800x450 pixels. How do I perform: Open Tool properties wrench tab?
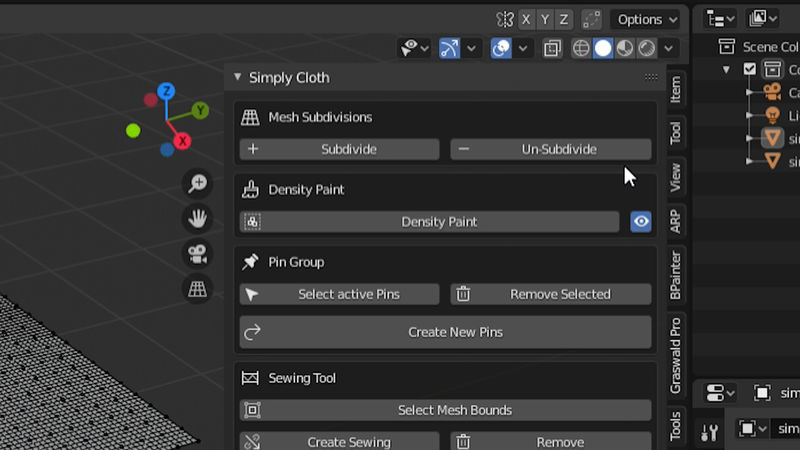pos(710,433)
